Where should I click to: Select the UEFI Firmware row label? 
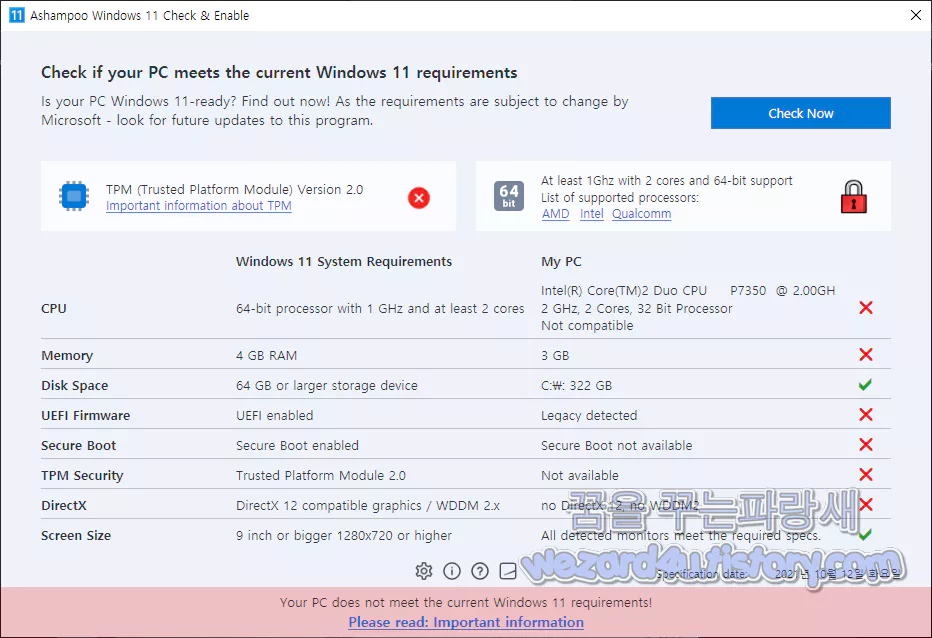click(86, 416)
